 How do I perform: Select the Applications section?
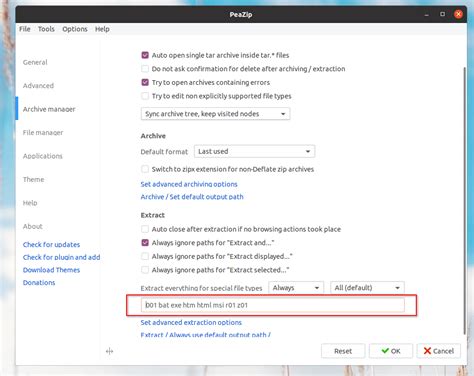[43, 156]
